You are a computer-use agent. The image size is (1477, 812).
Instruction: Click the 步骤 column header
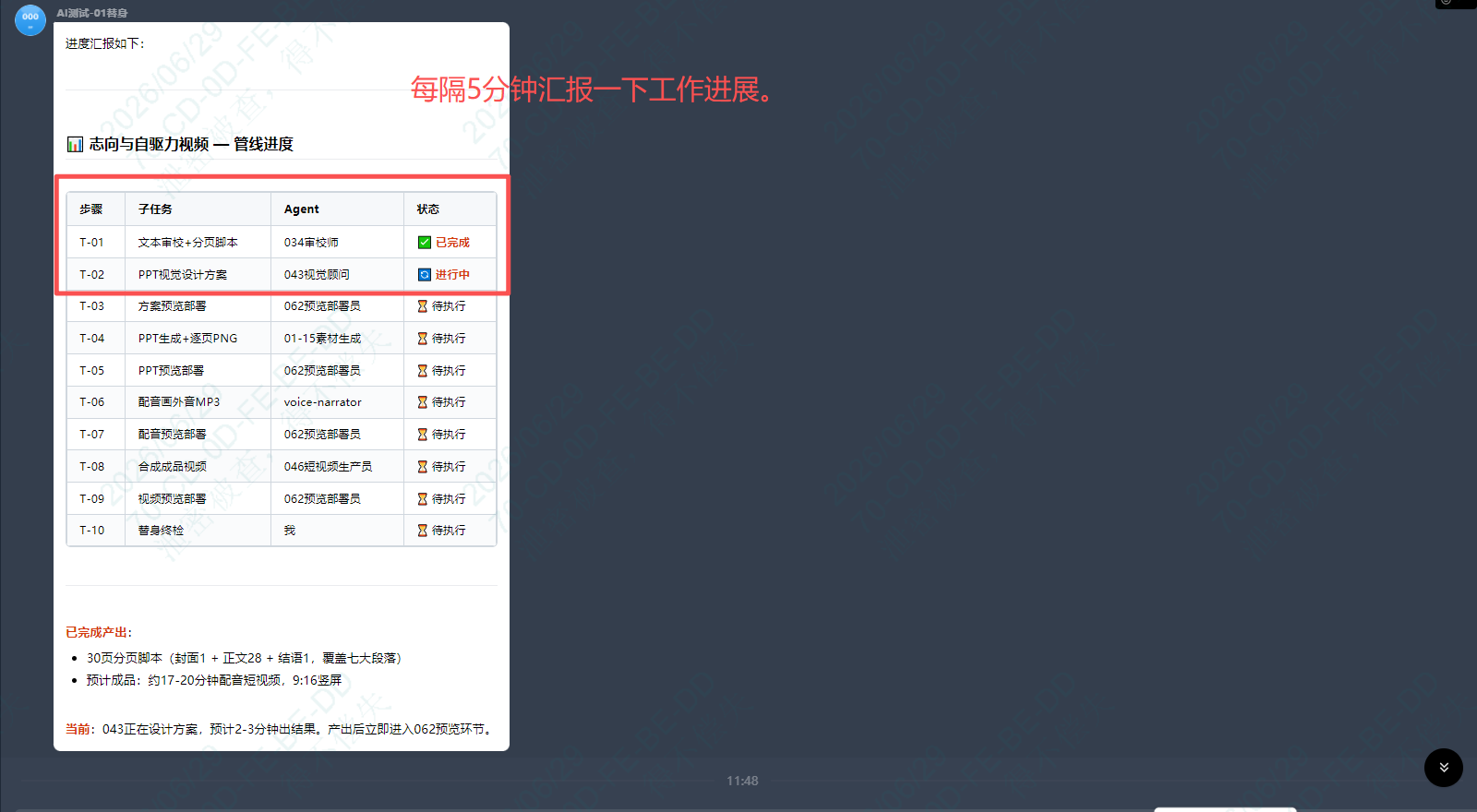point(90,209)
